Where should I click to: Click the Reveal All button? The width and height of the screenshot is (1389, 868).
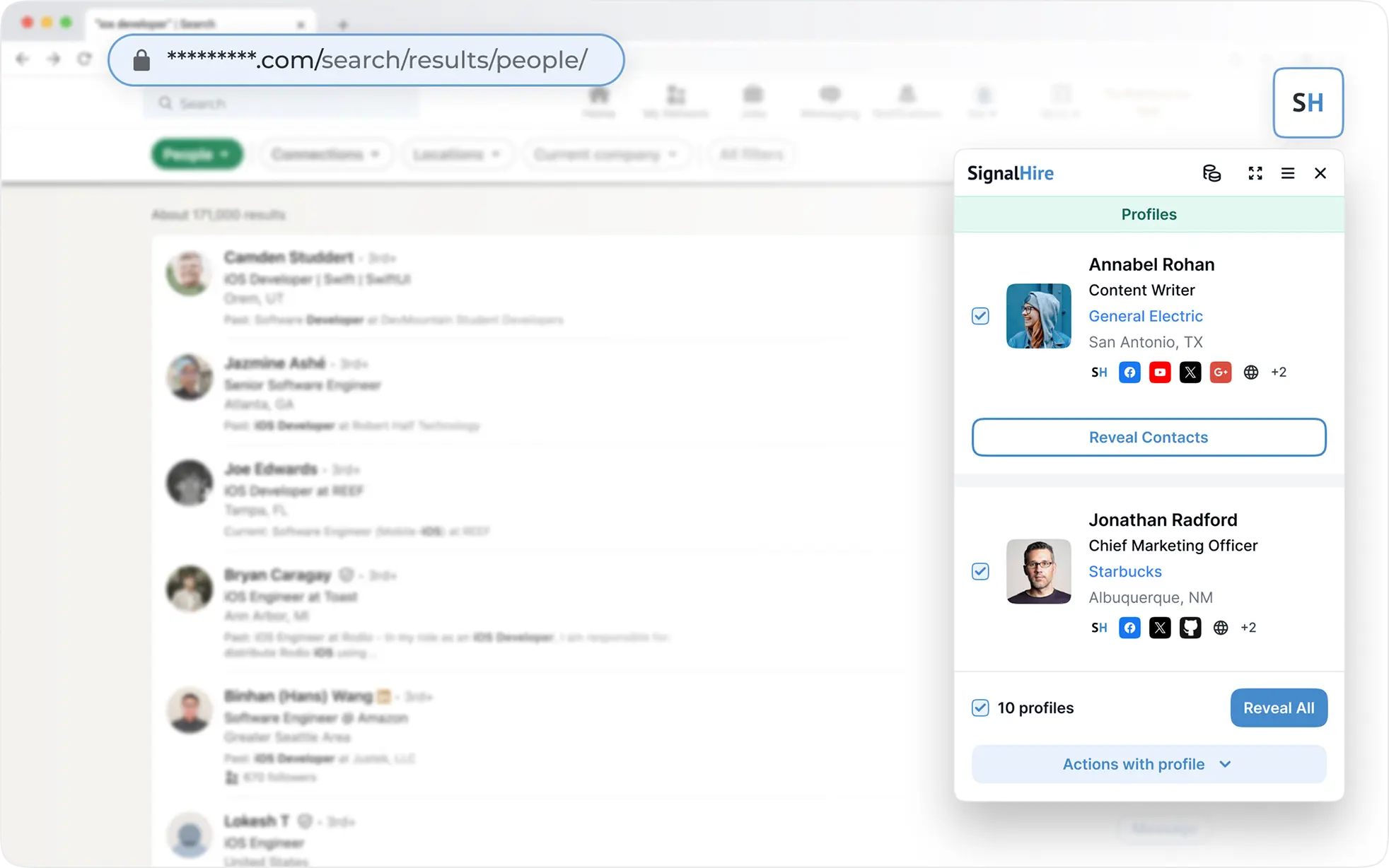coord(1279,708)
